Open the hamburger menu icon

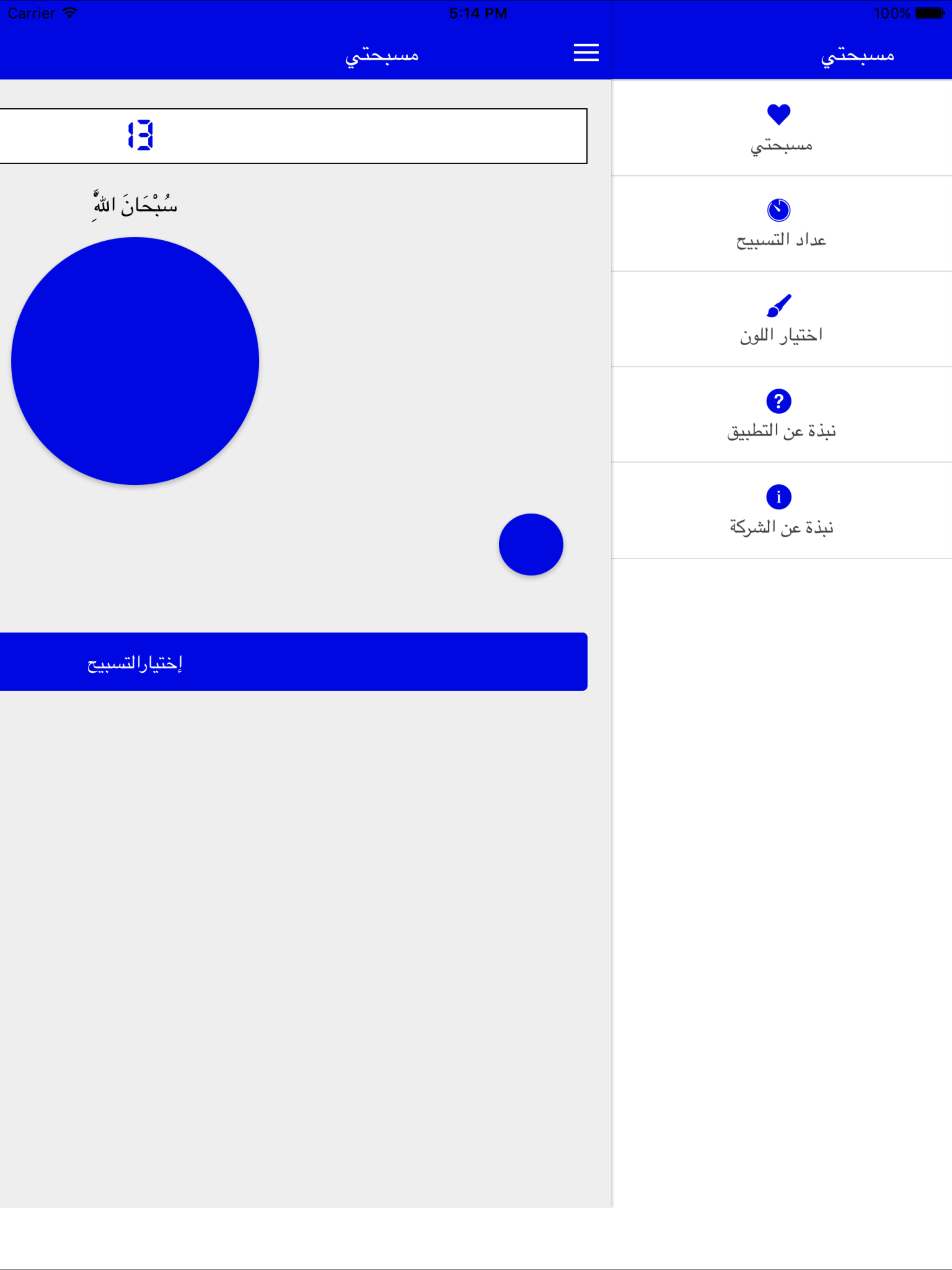pyautogui.click(x=586, y=53)
